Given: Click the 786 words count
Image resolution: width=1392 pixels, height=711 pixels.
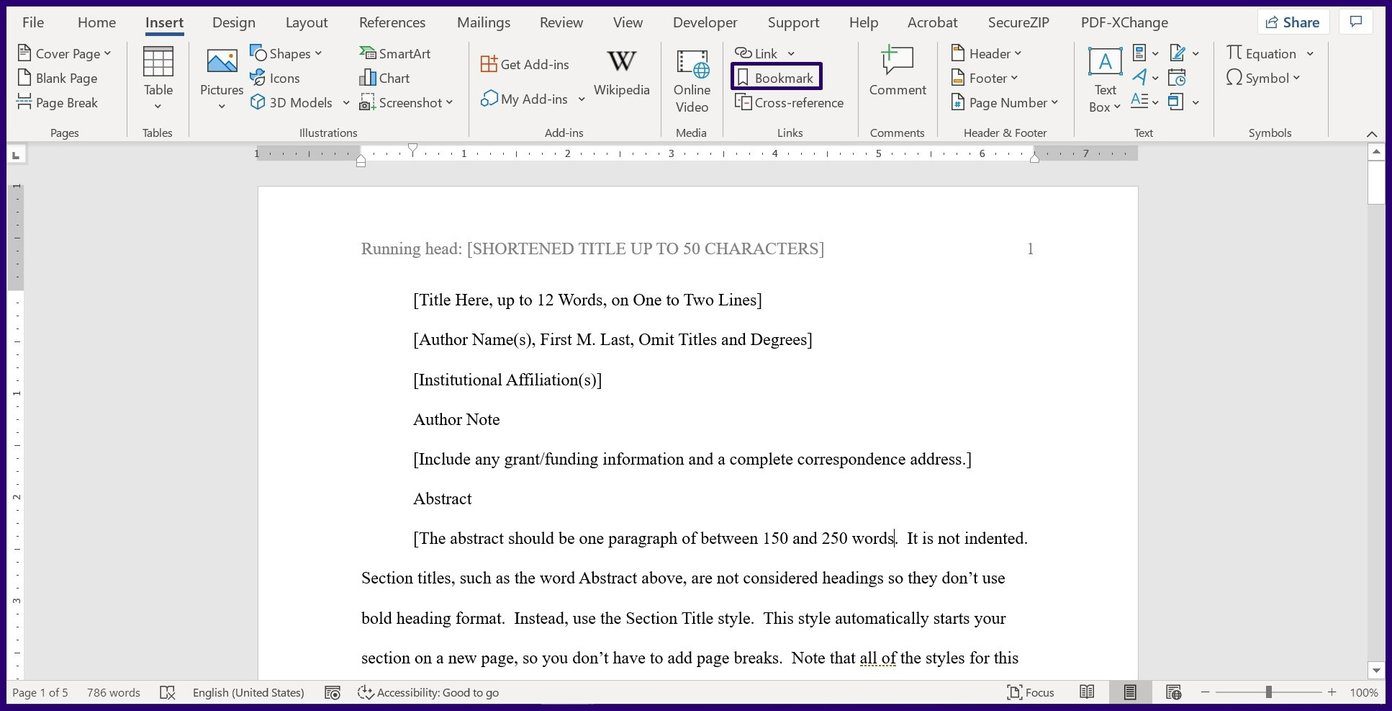Looking at the screenshot, I should click(113, 692).
